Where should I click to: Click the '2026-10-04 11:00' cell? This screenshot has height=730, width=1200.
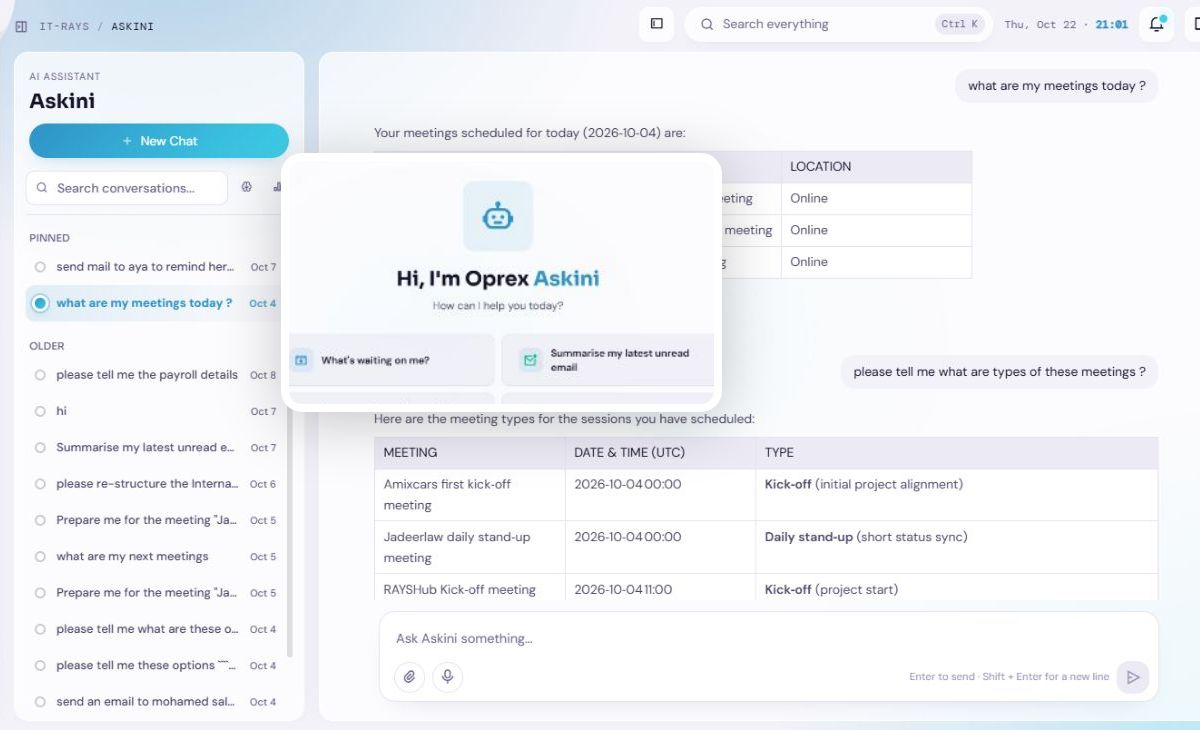[x=661, y=589]
